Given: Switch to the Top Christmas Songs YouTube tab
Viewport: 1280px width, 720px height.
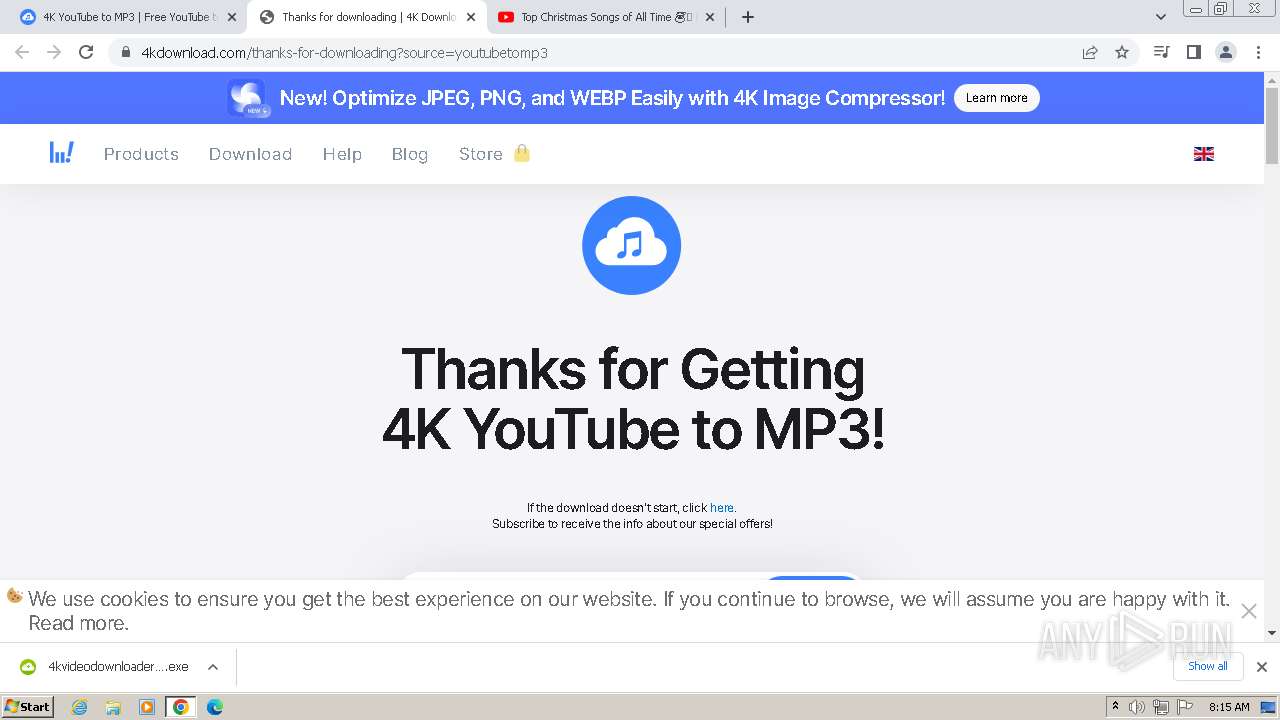Looking at the screenshot, I should point(606,17).
